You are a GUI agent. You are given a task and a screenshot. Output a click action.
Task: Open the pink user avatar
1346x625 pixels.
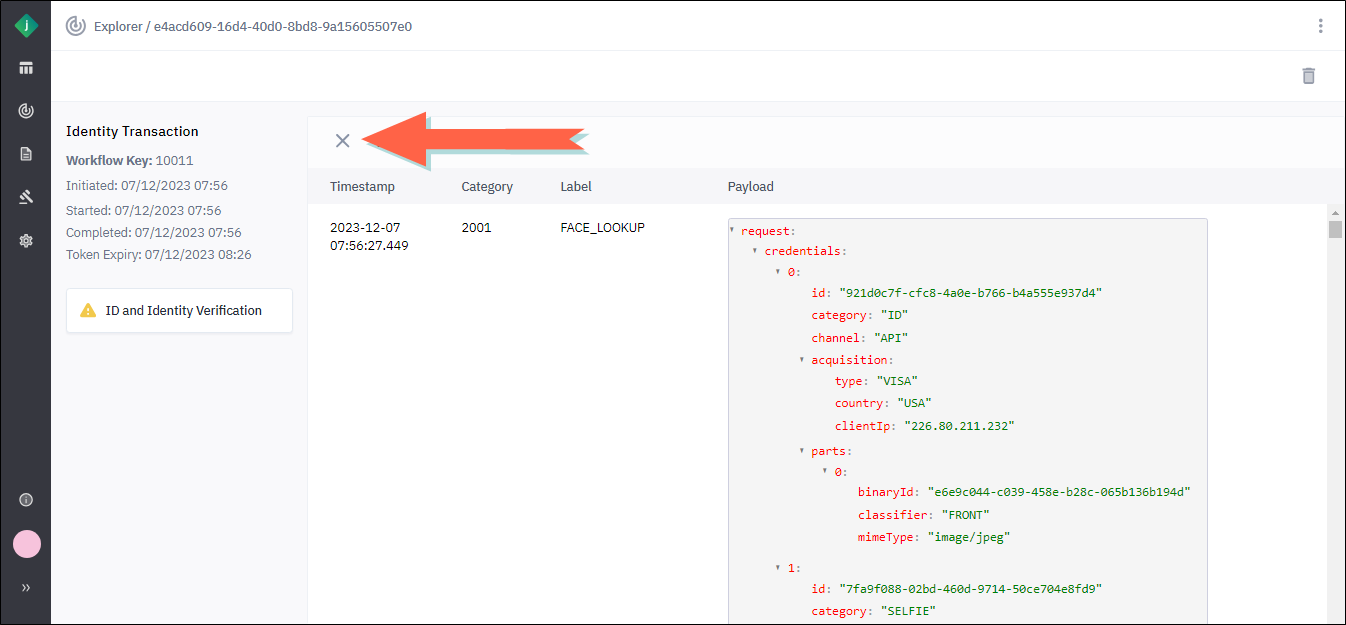(x=26, y=544)
